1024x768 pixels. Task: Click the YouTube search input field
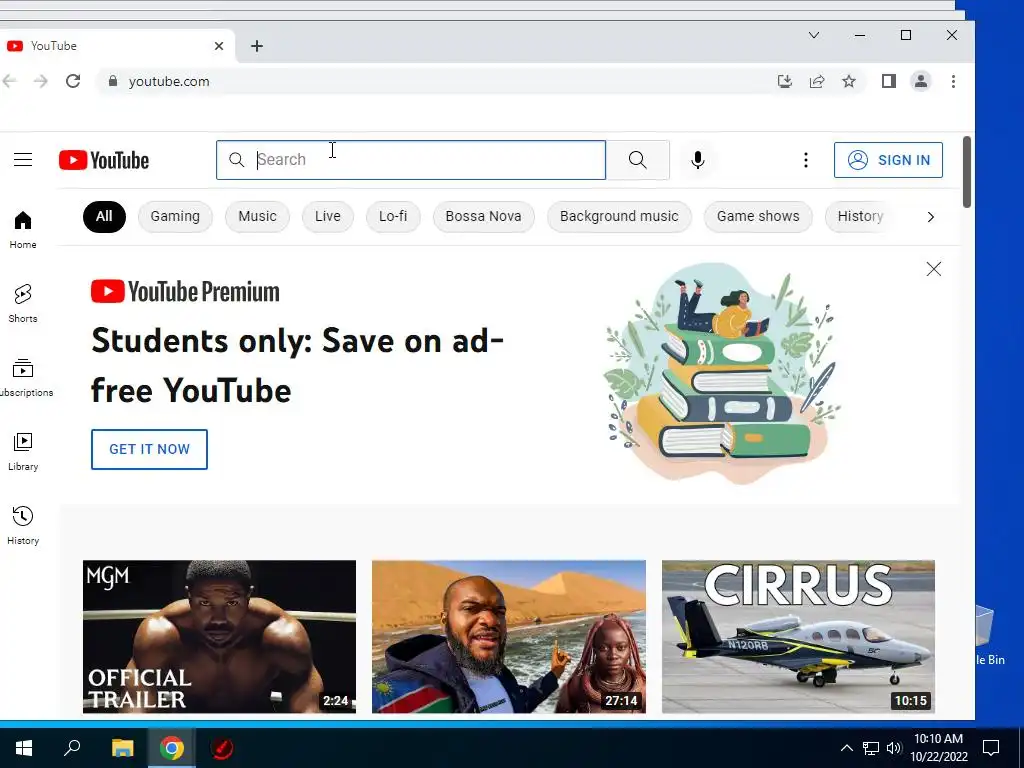pos(411,160)
